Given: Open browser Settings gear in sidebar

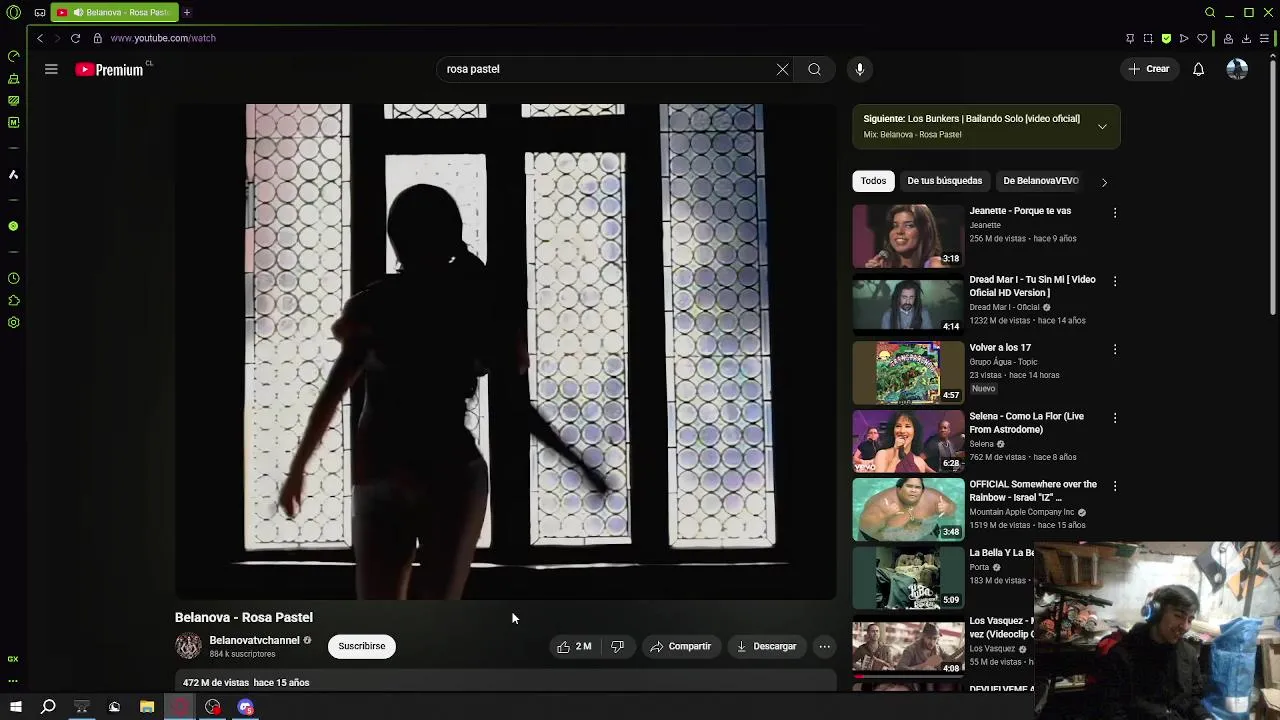Looking at the screenshot, I should 13,322.
